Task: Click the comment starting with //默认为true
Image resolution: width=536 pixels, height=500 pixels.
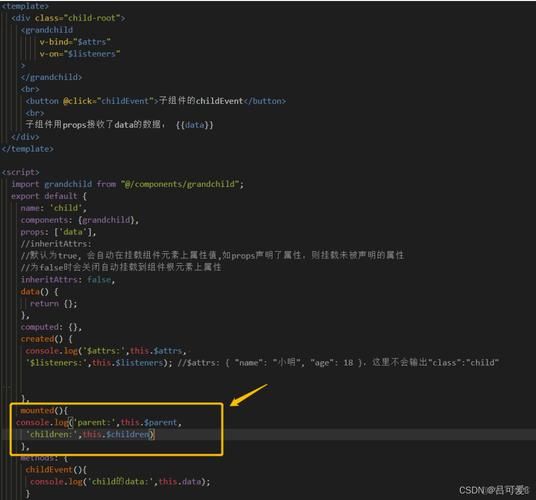Action: pyautogui.click(x=212, y=256)
